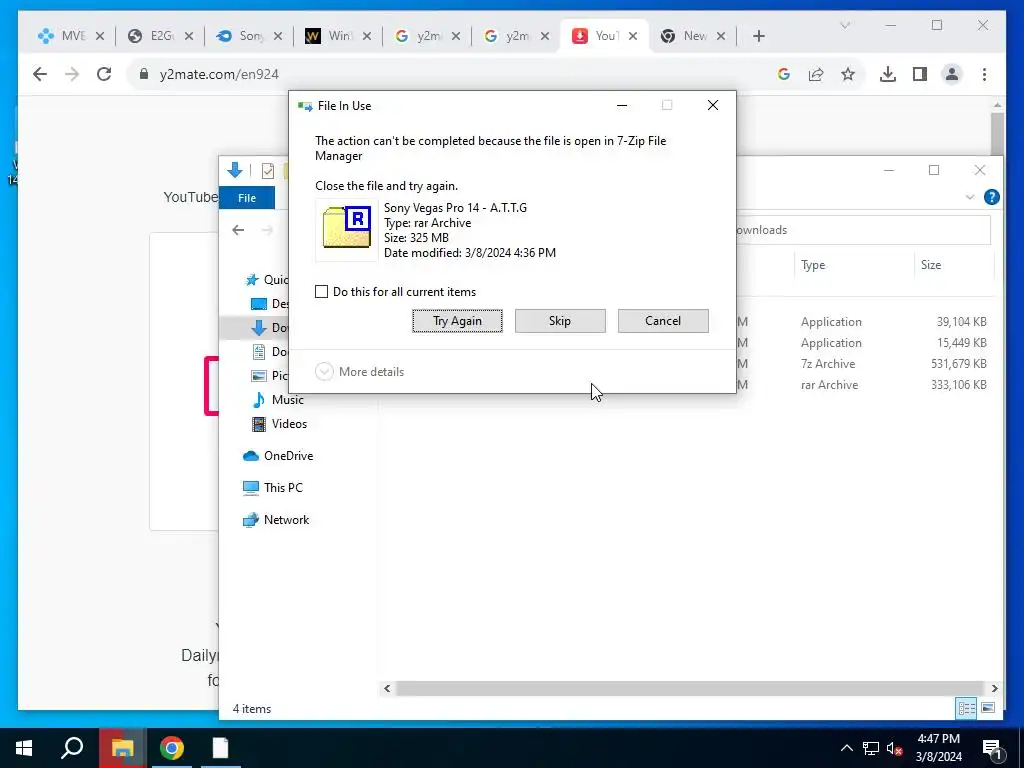The height and width of the screenshot is (768, 1024).
Task: Select OneDrive in Explorer sidebar
Action: tap(278, 456)
